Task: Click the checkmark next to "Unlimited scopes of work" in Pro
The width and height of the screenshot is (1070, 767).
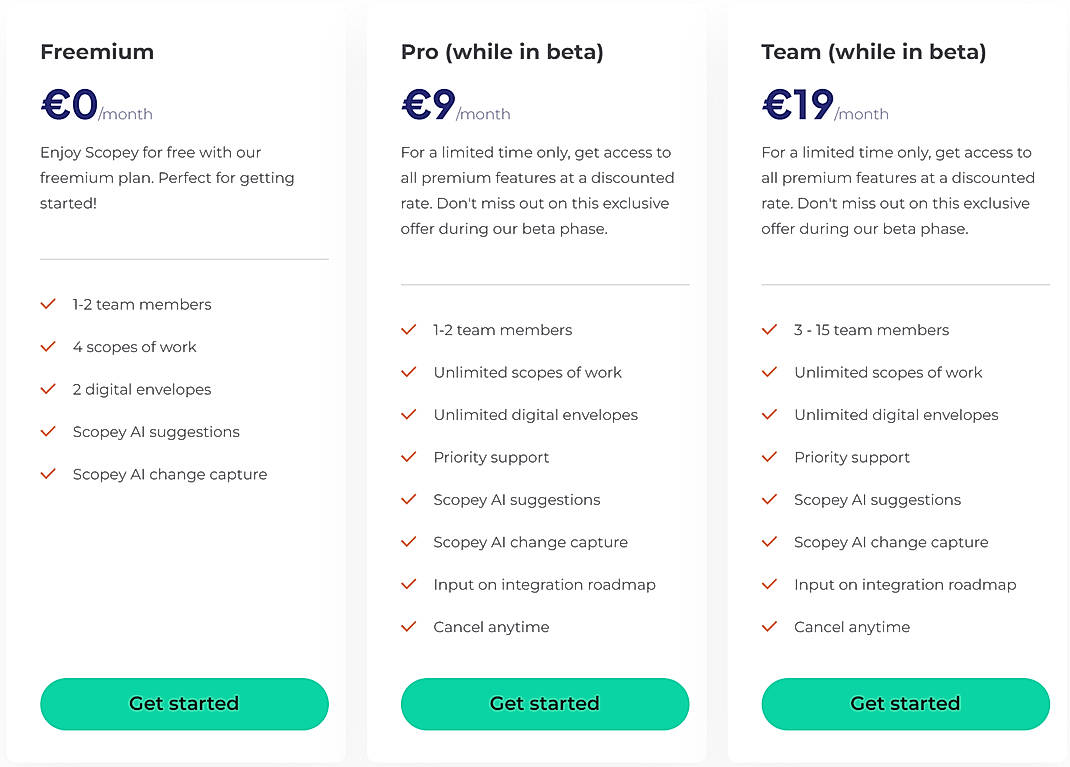Action: [x=408, y=372]
